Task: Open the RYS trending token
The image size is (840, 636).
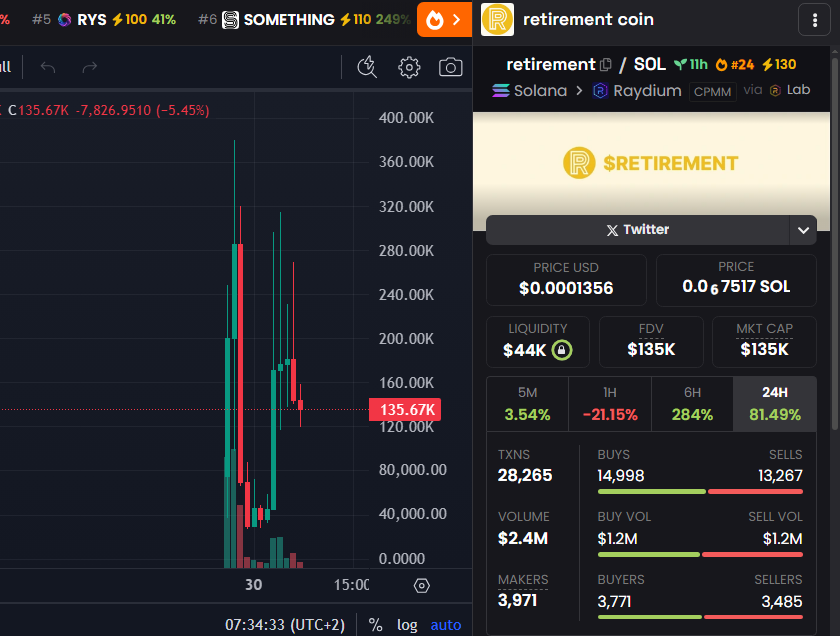Action: click(x=104, y=20)
